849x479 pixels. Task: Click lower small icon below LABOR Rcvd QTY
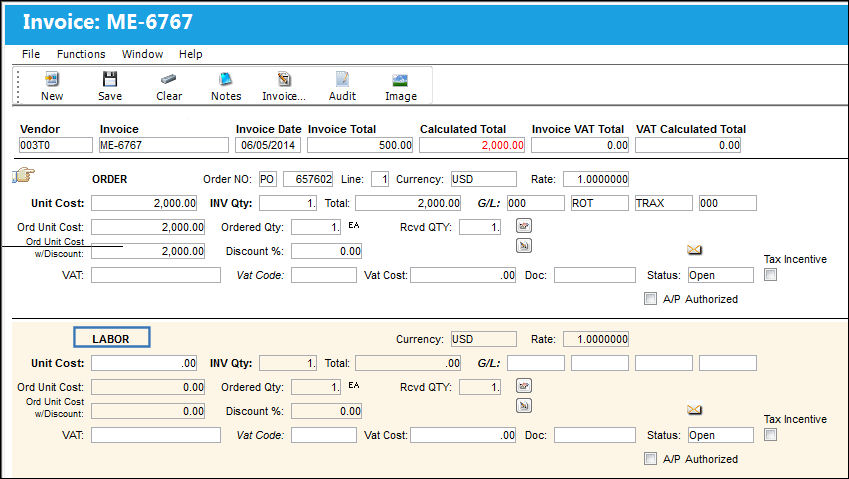click(524, 406)
